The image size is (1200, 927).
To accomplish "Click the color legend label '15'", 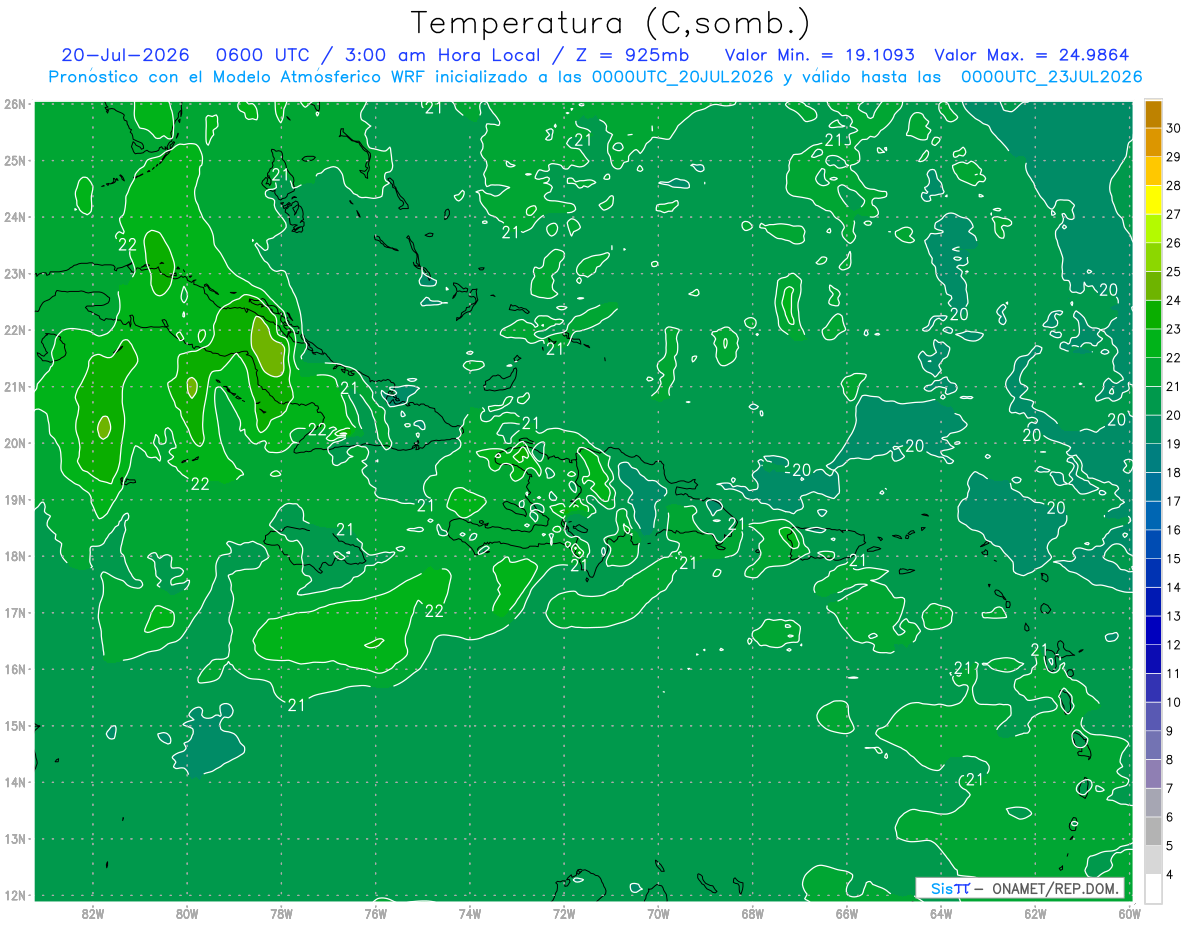I will pos(1174,558).
